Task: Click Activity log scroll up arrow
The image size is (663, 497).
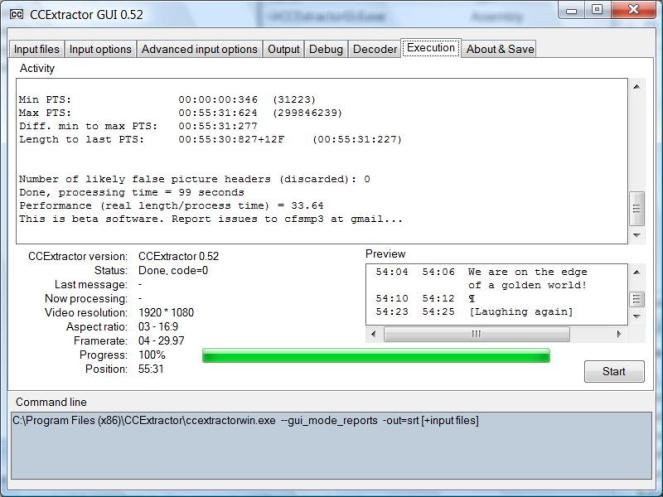Action: click(637, 87)
